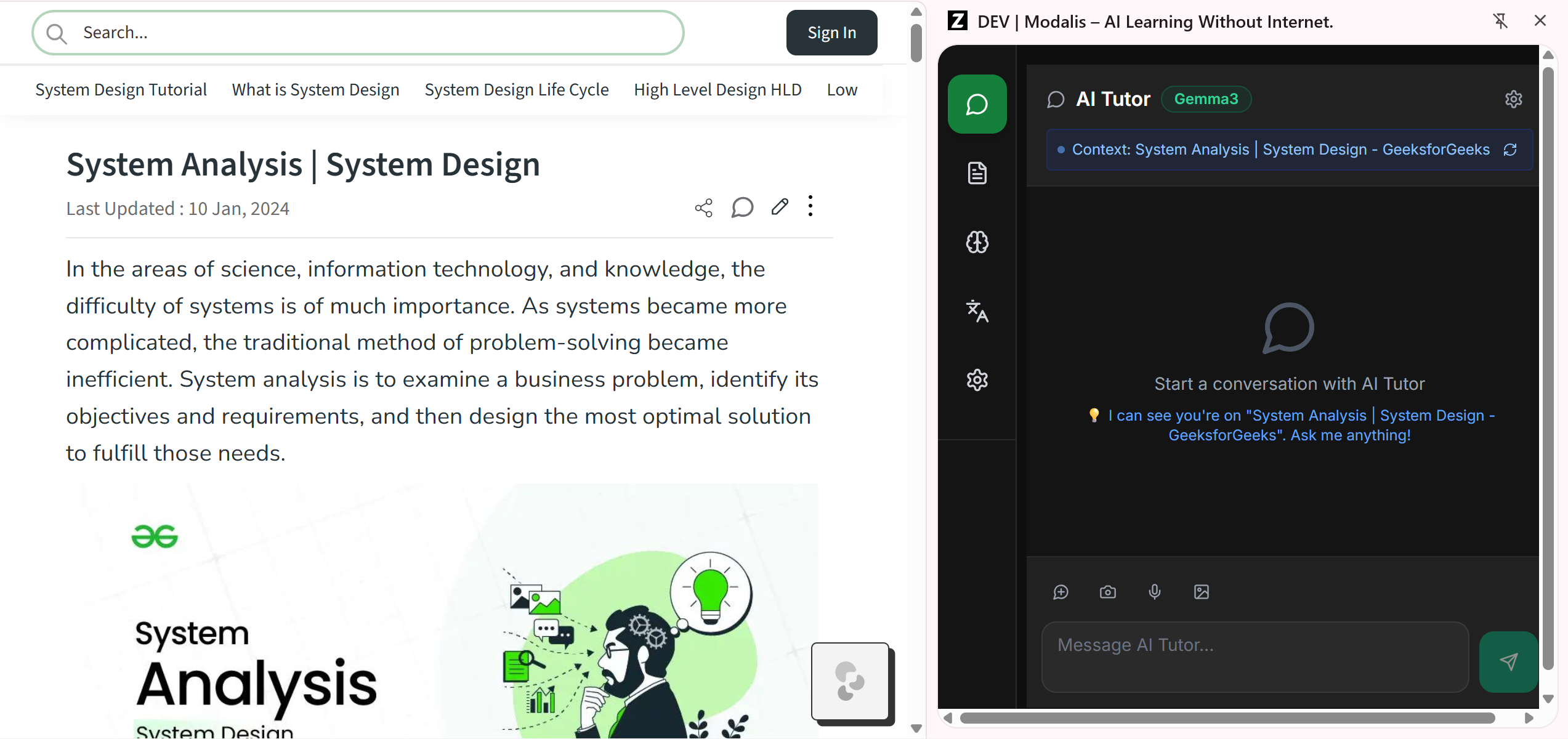The height and width of the screenshot is (739, 1568).
Task: Activate the microphone voice input
Action: pos(1154,592)
